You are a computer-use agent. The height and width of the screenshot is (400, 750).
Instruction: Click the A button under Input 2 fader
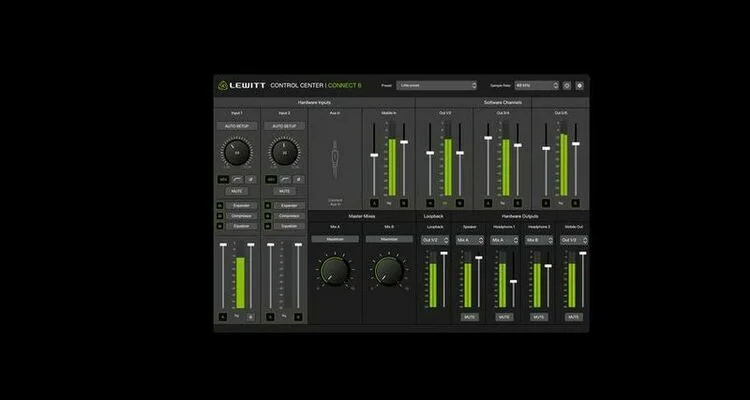(270, 317)
